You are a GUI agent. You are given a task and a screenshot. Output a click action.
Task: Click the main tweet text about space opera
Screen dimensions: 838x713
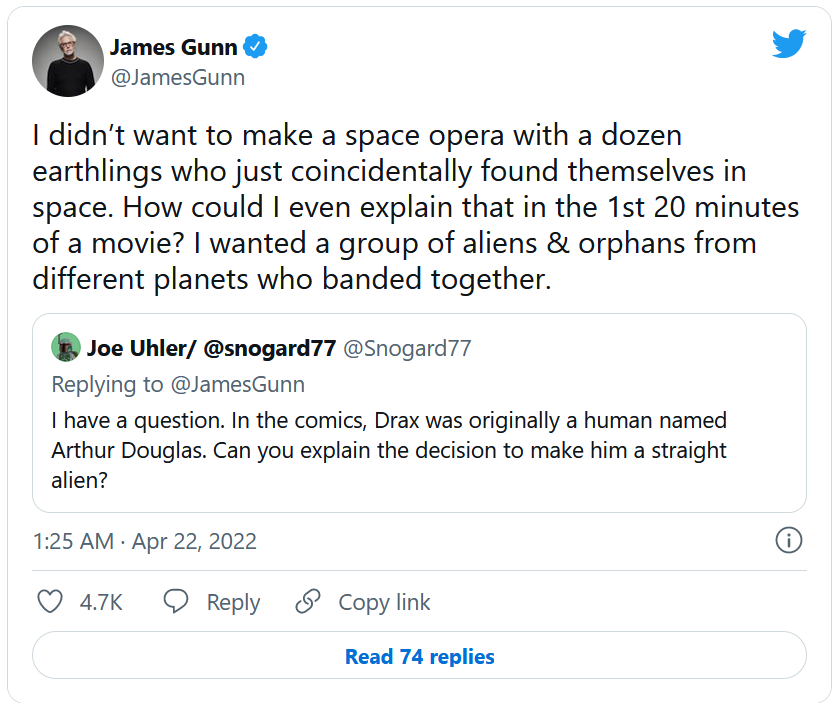click(388, 207)
